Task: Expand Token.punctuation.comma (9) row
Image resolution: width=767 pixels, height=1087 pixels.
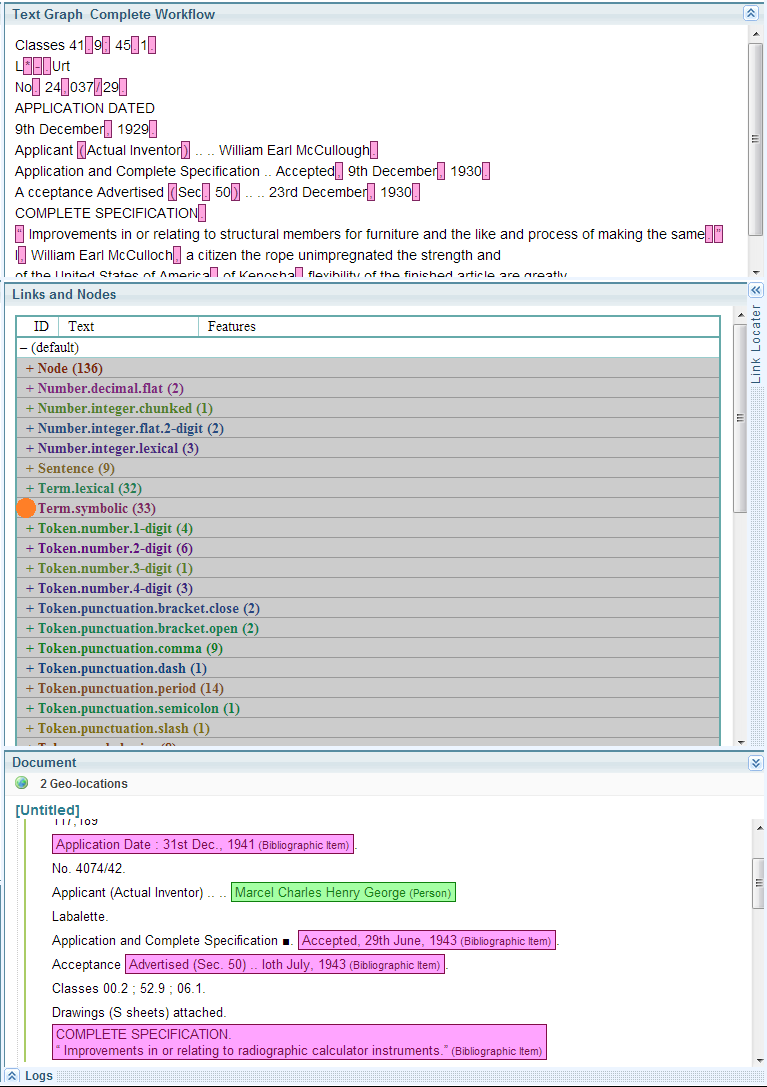Action: (x=30, y=649)
